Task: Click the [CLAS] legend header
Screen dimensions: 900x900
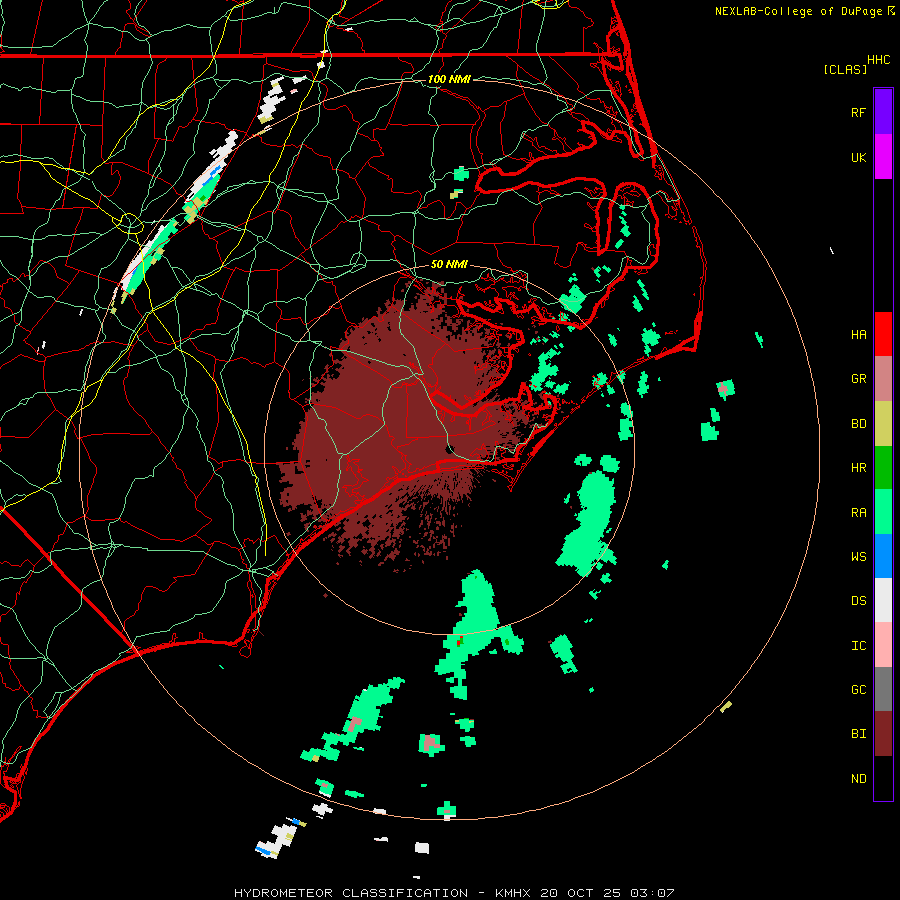Action: [845, 69]
